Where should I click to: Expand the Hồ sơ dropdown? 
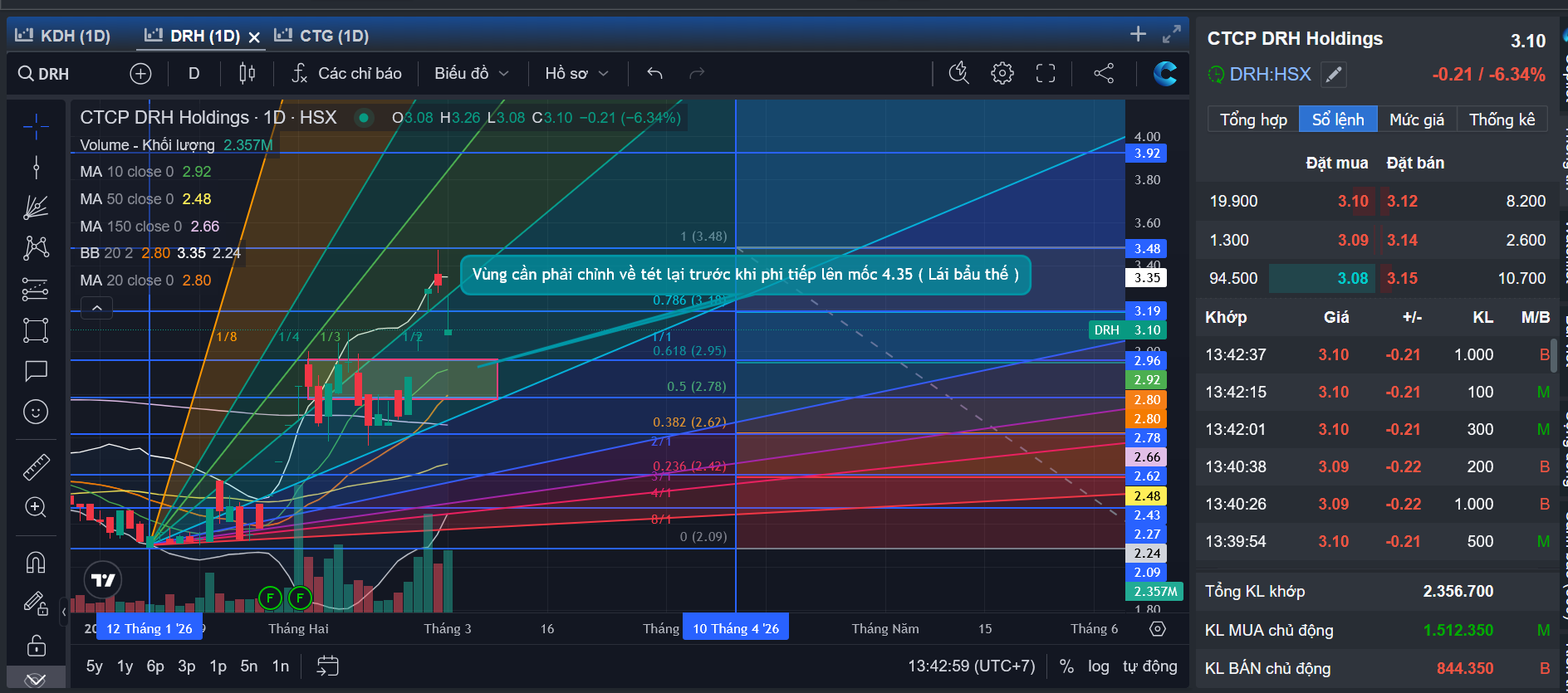click(577, 74)
